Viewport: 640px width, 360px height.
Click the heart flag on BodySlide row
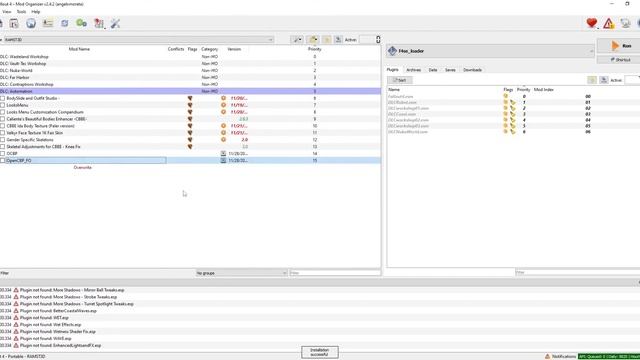pos(190,98)
